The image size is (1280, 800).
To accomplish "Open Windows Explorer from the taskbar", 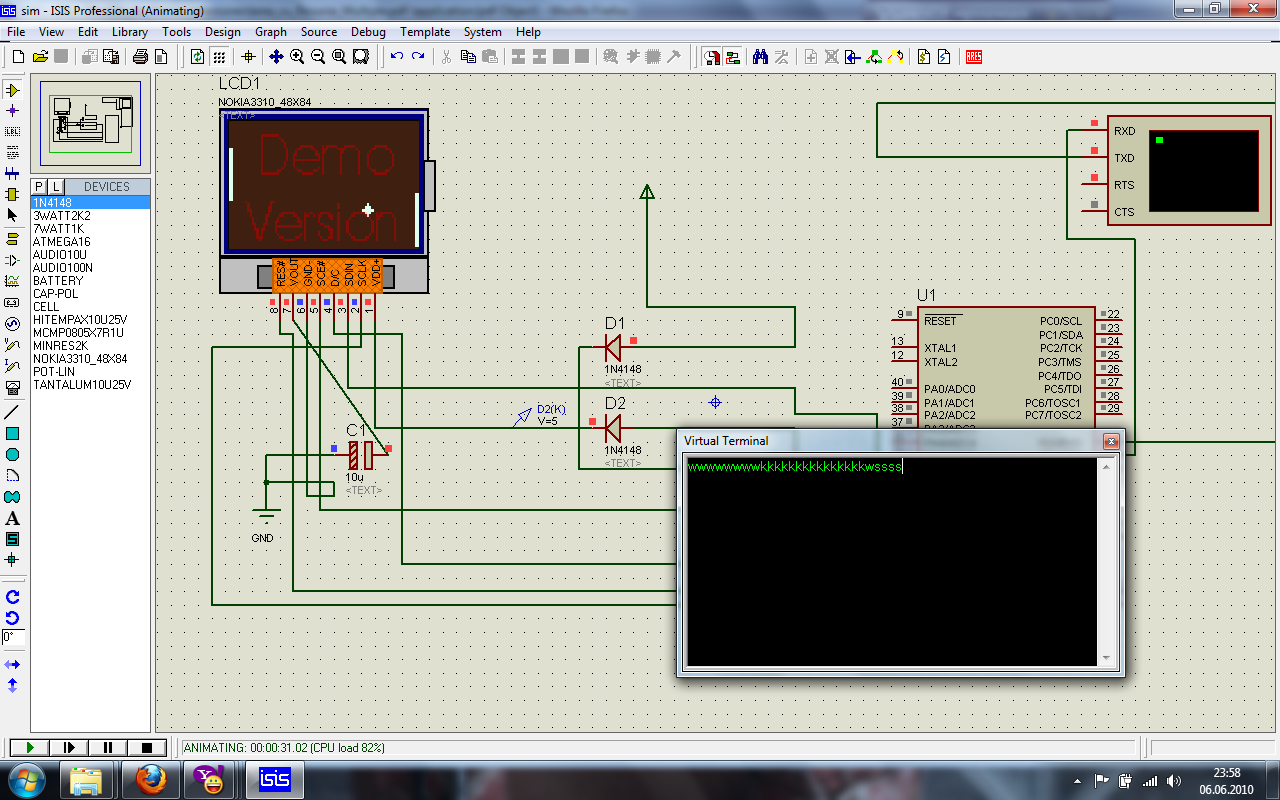I will (x=88, y=778).
